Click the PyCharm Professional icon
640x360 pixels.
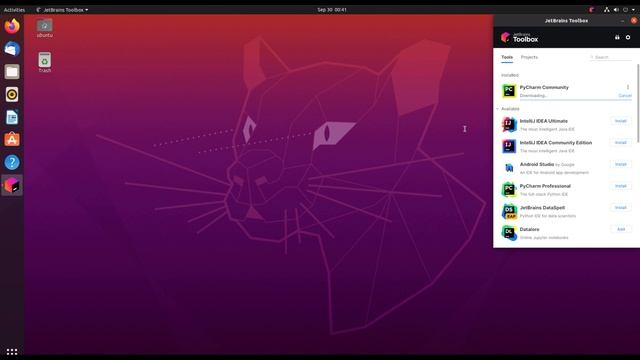tap(509, 189)
